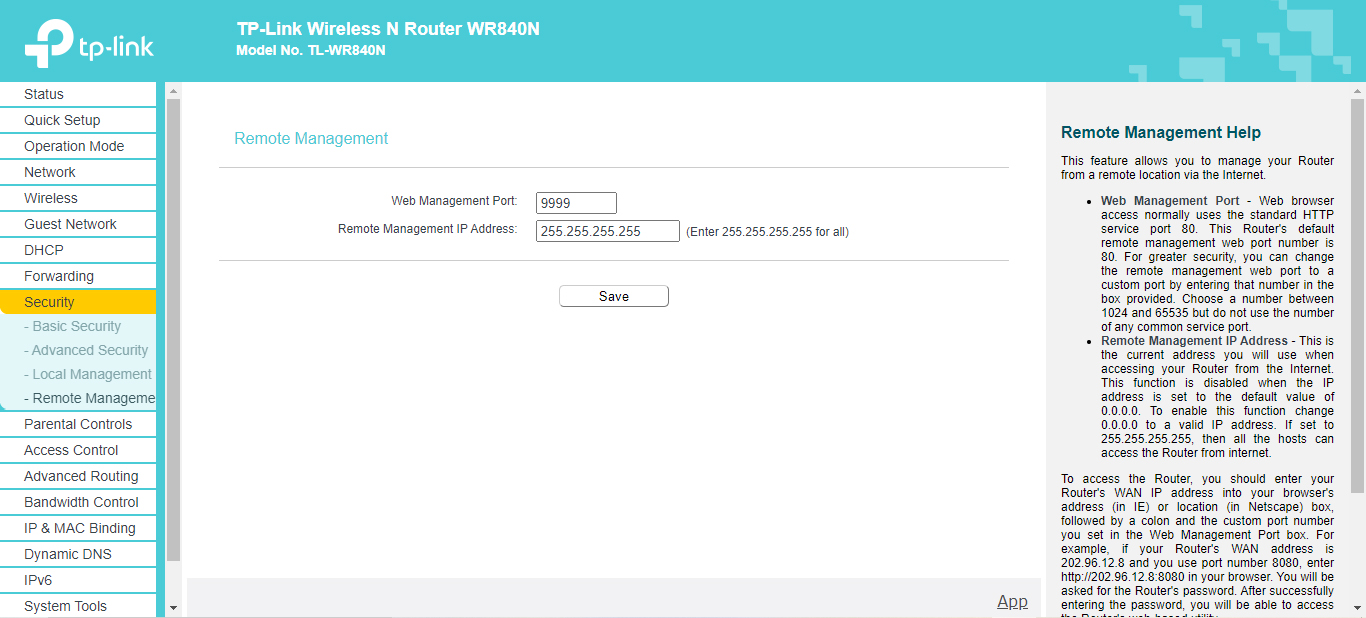Open Parental Controls menu item
The image size is (1366, 618).
click(78, 424)
